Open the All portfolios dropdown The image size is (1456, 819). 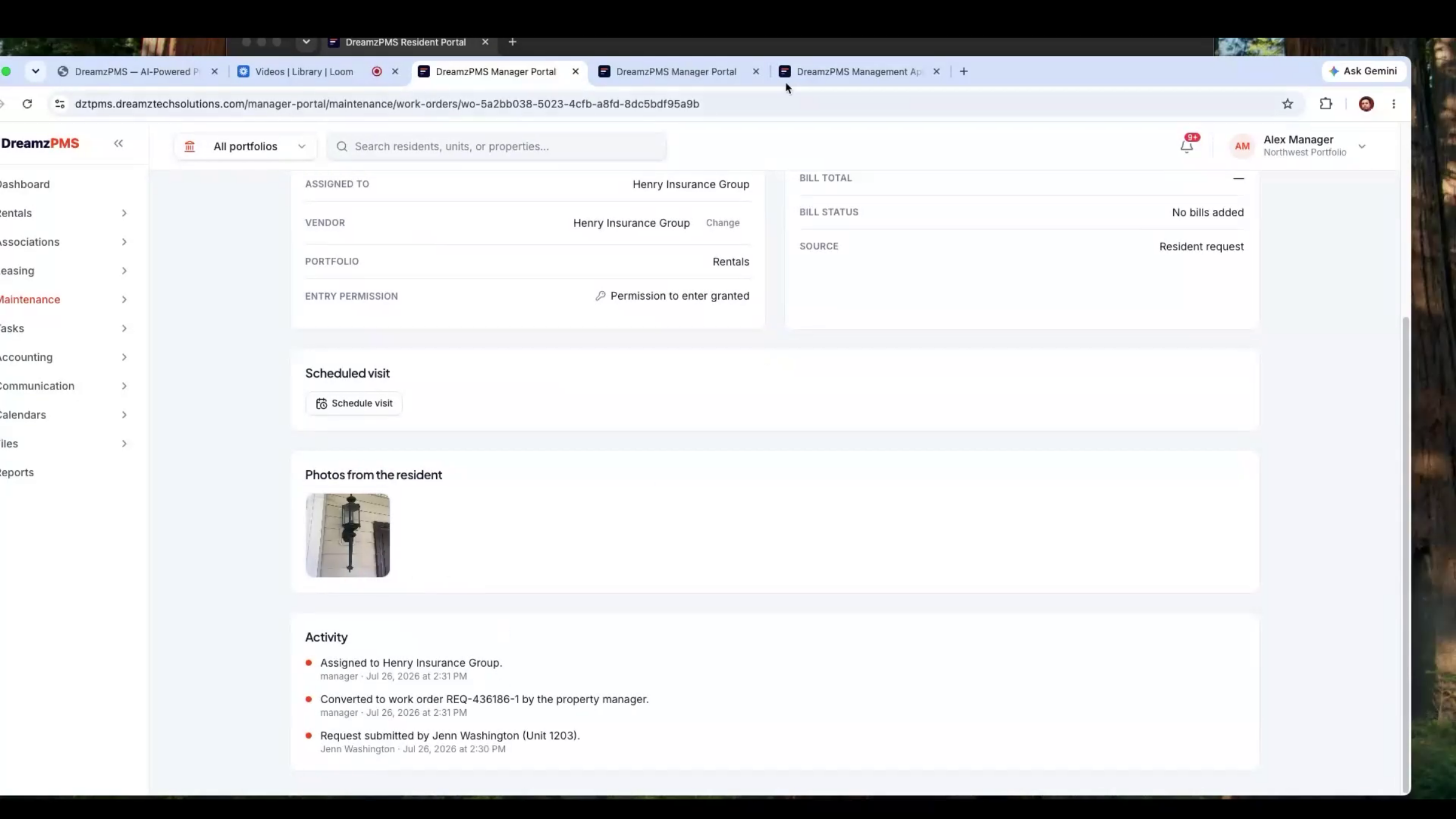(x=246, y=146)
